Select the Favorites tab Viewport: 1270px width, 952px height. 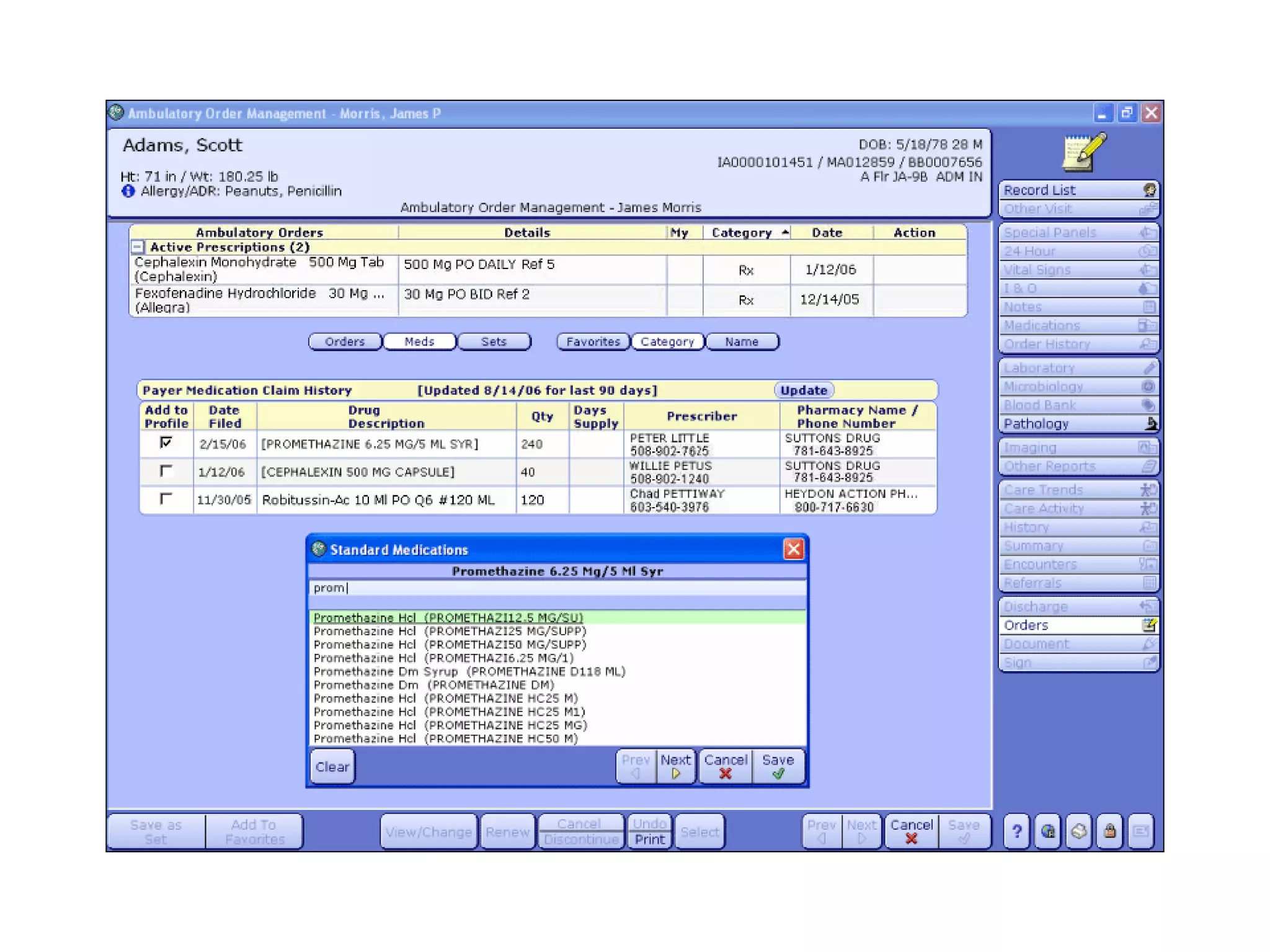click(593, 342)
